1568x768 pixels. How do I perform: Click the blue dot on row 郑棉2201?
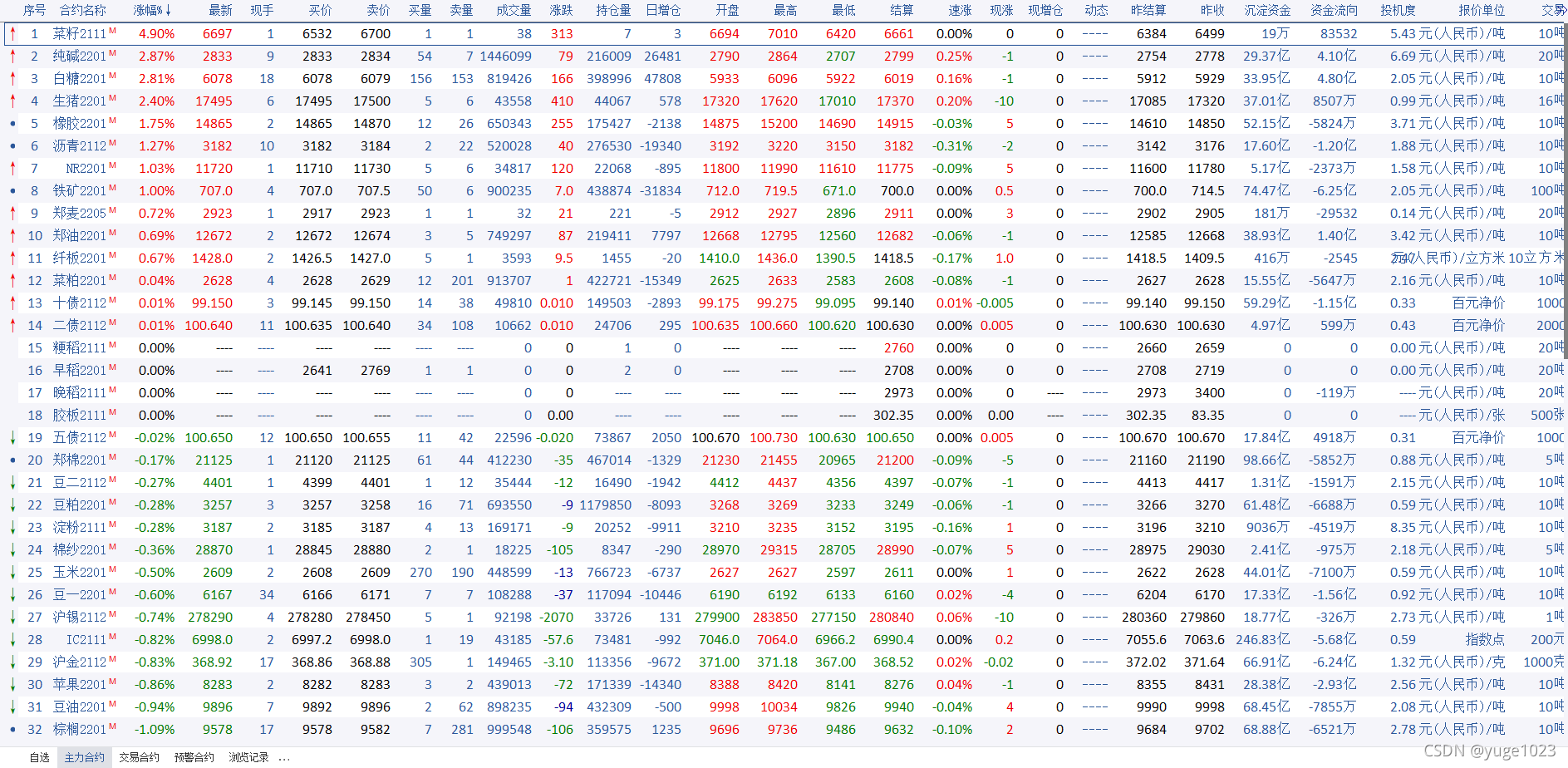coord(12,460)
